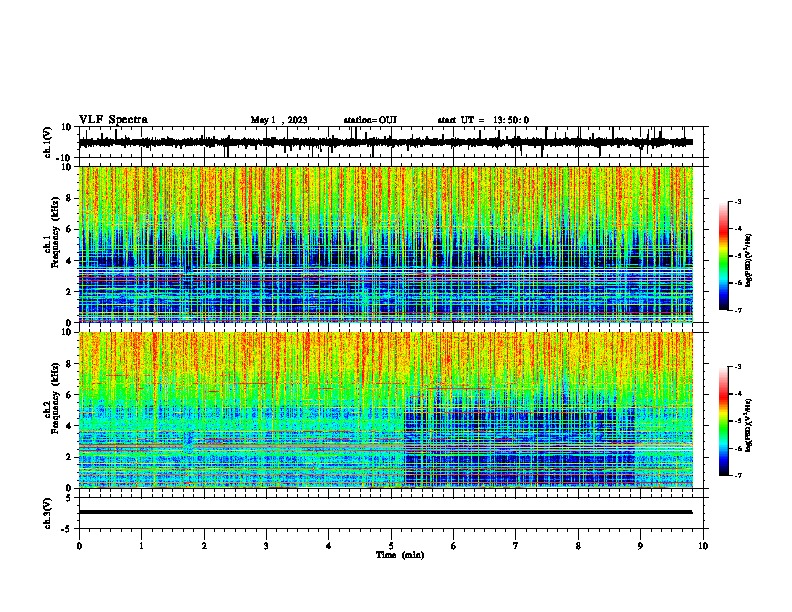Click the "-3" tick on ch.1 colorbar
This screenshot has height=612, width=792.
click(737, 201)
